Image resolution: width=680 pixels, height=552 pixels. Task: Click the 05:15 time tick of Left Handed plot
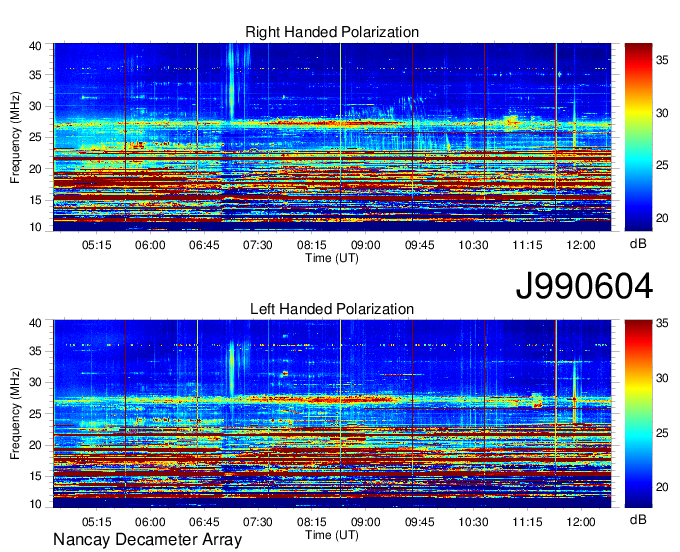tap(96, 522)
